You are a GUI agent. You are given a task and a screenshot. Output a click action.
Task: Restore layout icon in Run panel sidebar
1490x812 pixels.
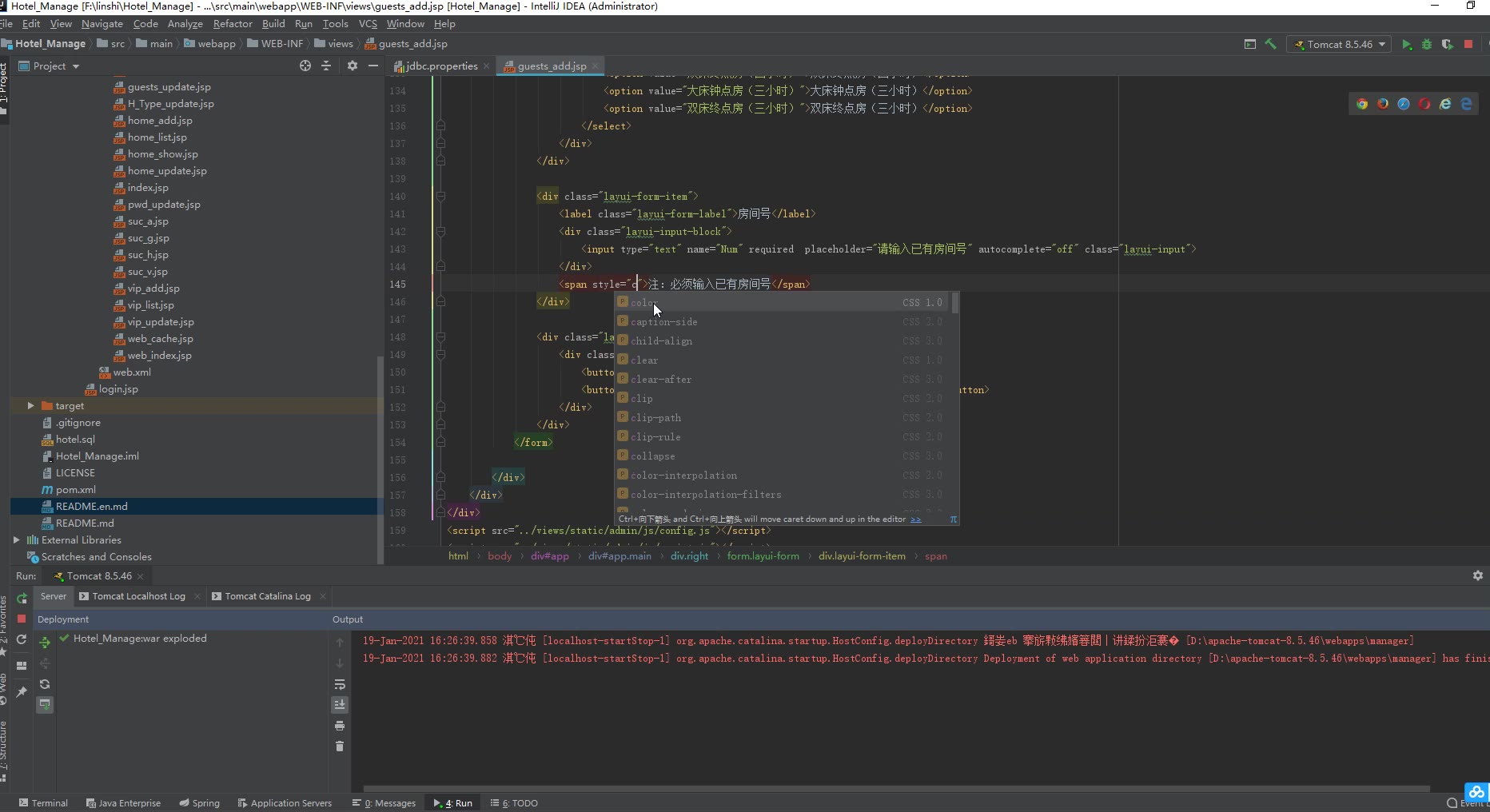[22, 666]
